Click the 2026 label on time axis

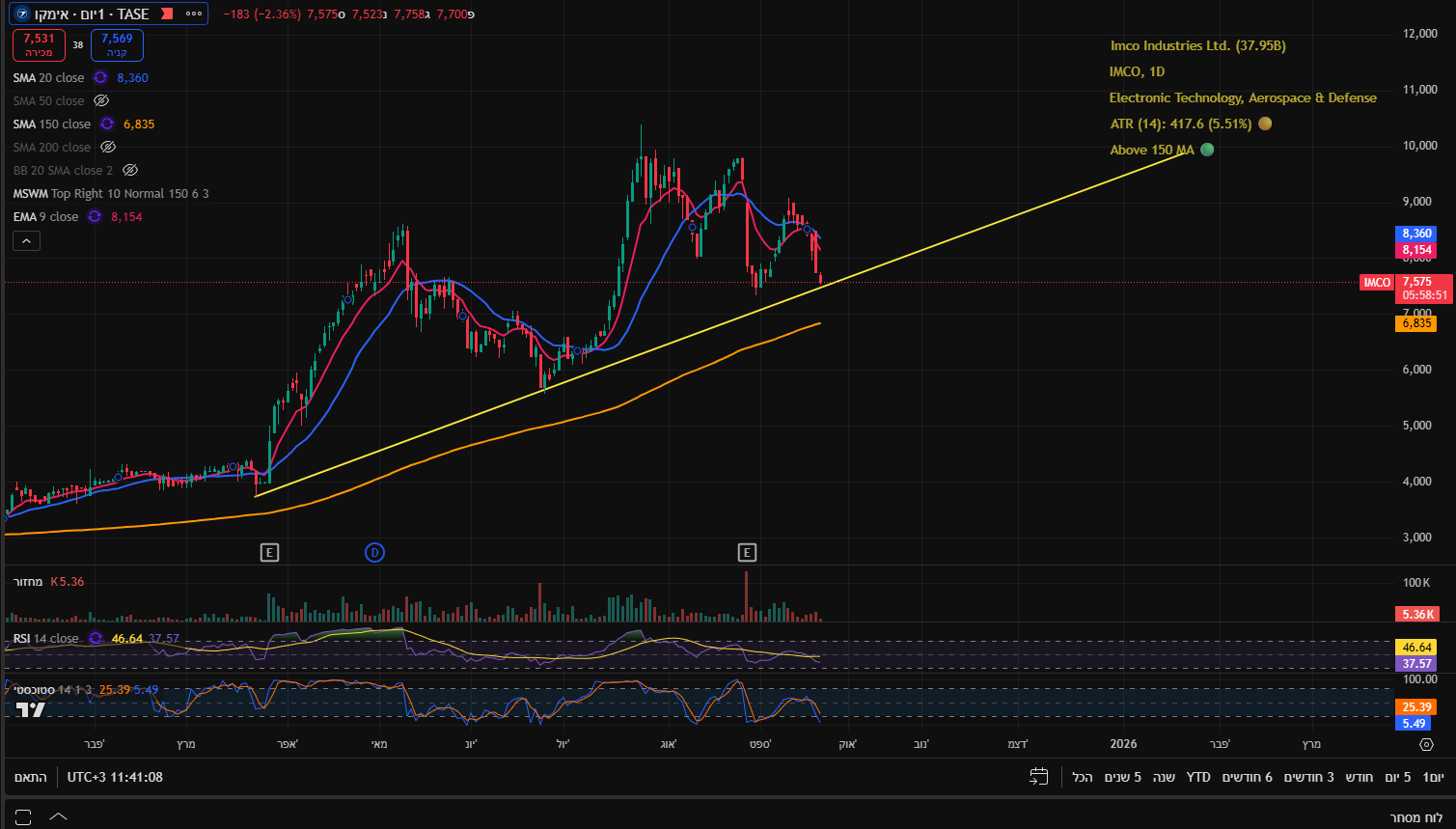1124,744
